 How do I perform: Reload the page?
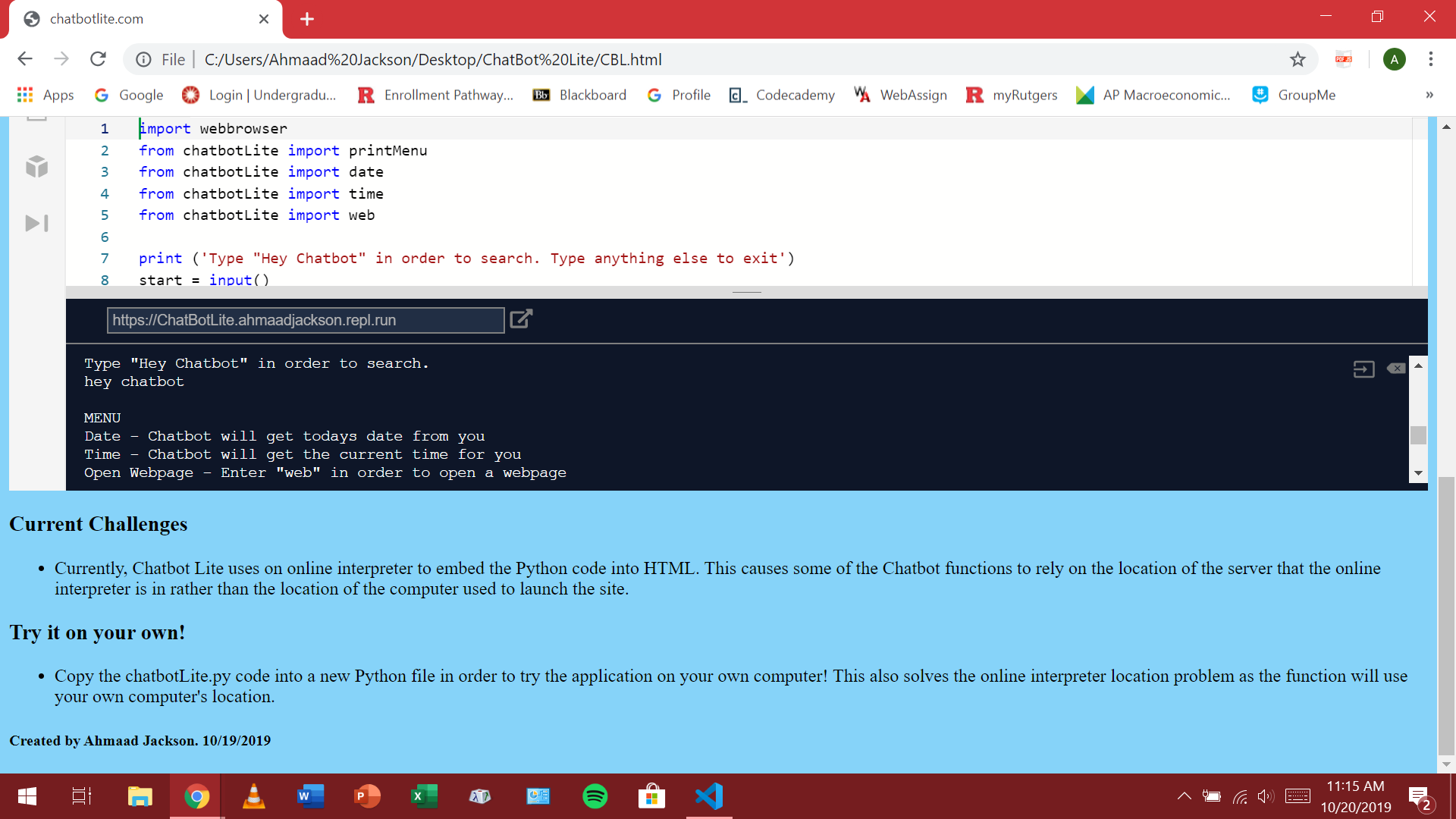pyautogui.click(x=98, y=59)
